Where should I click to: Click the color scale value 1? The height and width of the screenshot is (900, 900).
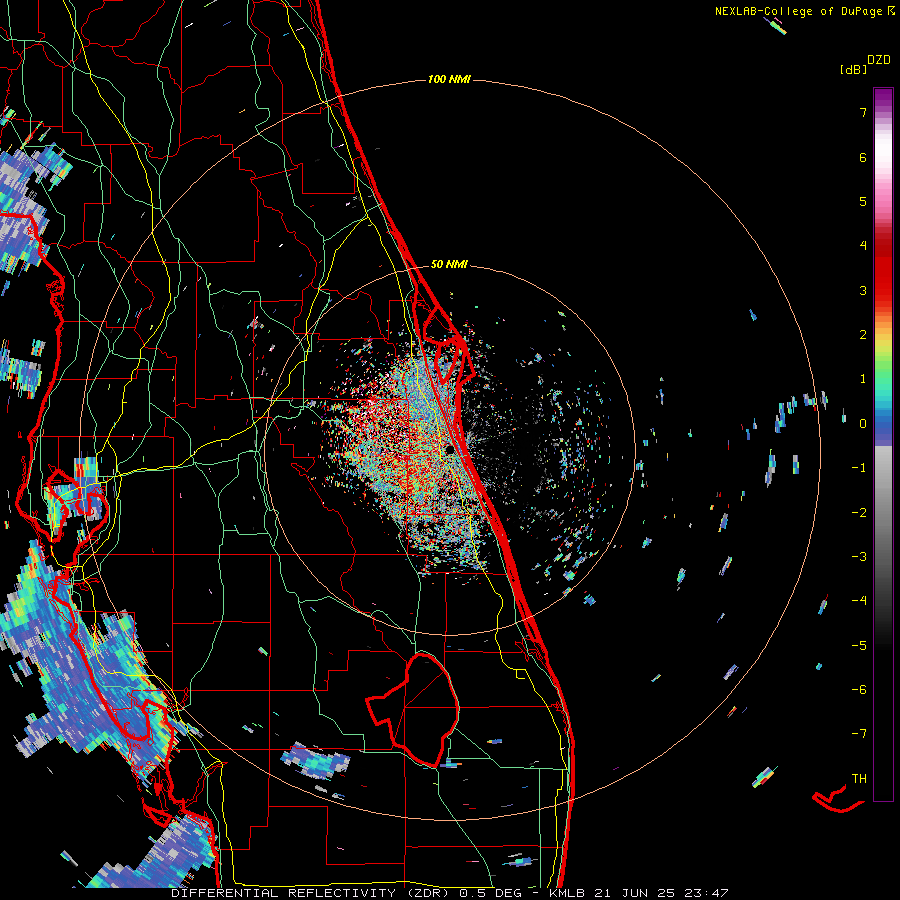863,379
